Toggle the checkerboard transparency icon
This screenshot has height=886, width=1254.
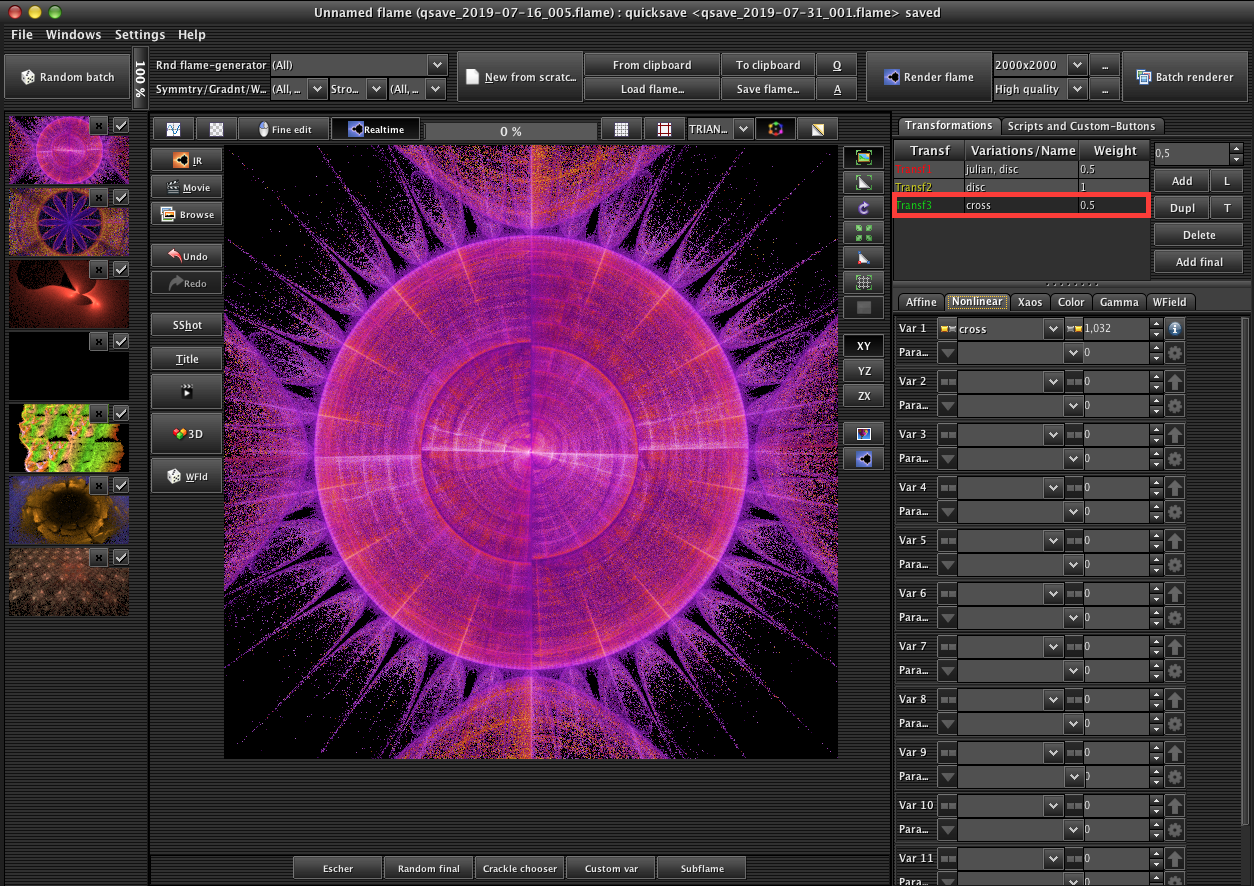pyautogui.click(x=215, y=129)
